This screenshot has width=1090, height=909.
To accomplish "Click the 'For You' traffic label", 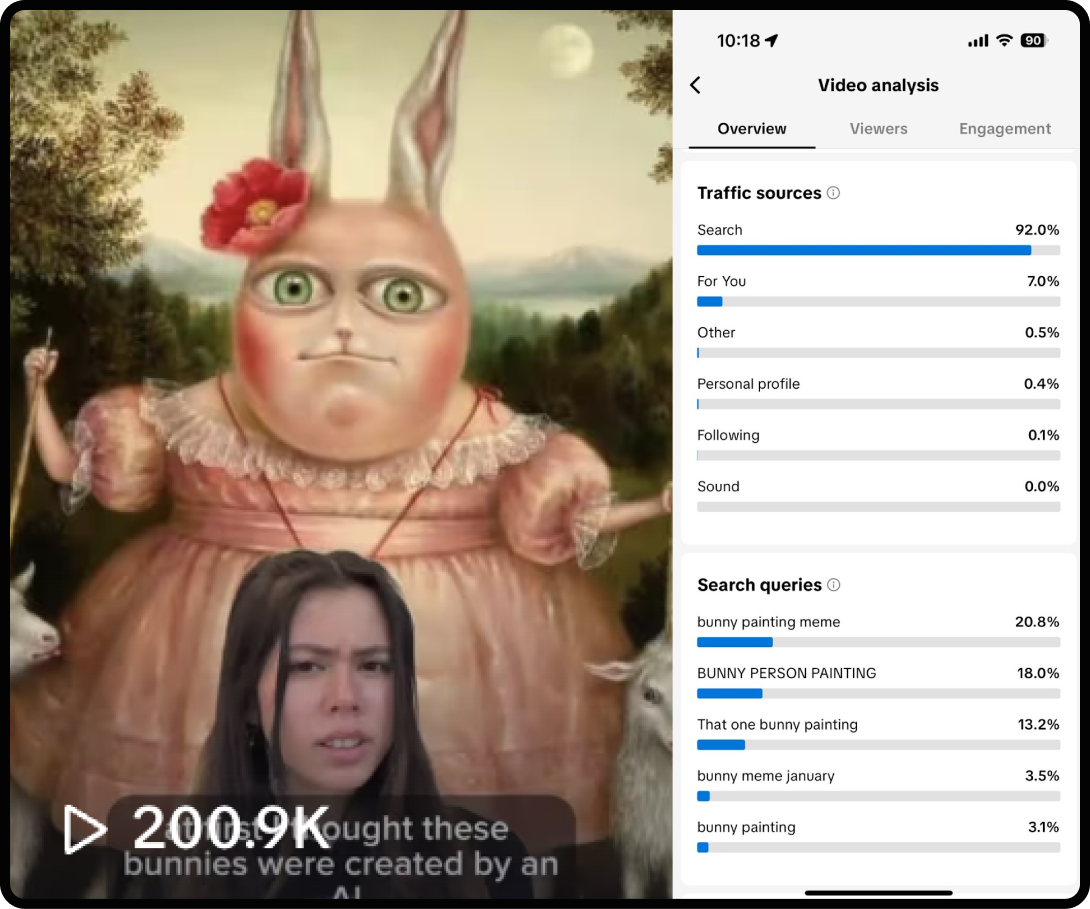I will 722,281.
